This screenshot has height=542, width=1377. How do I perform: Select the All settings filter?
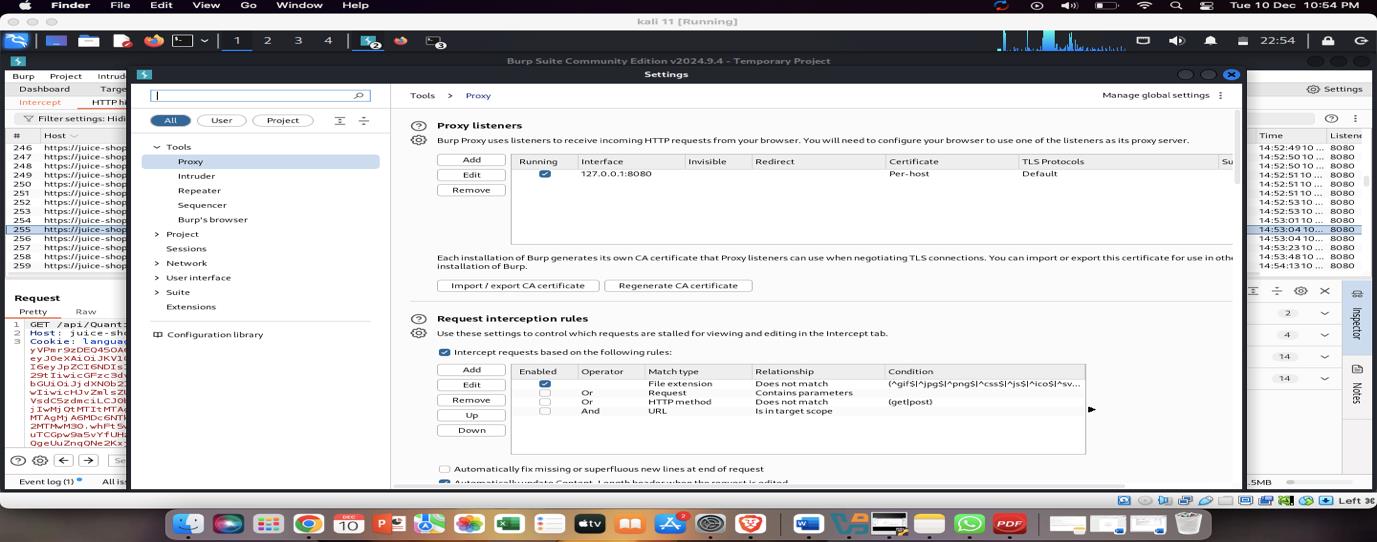click(170, 120)
